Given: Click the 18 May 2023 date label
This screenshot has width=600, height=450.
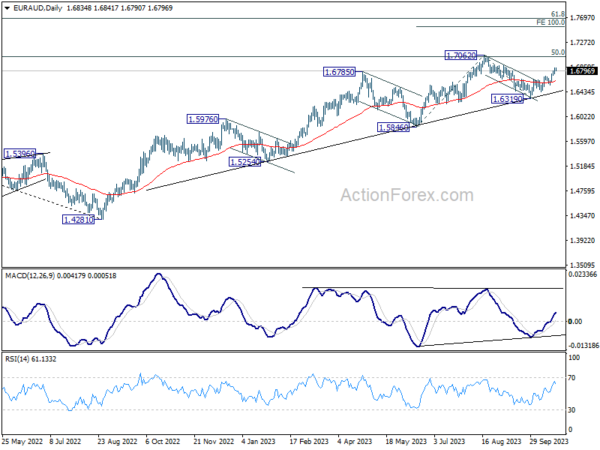Looking at the screenshot, I should coord(406,442).
